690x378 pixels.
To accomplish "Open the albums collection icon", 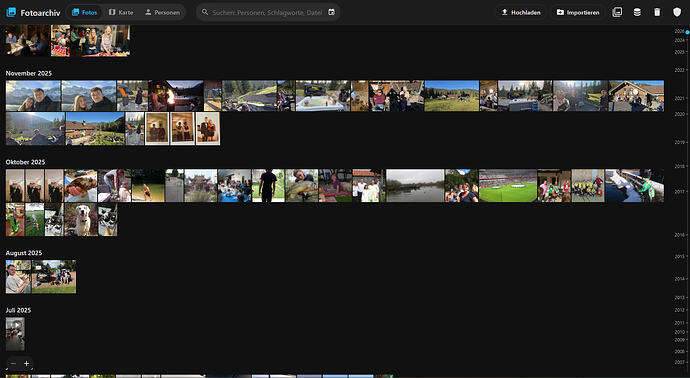I will click(617, 12).
